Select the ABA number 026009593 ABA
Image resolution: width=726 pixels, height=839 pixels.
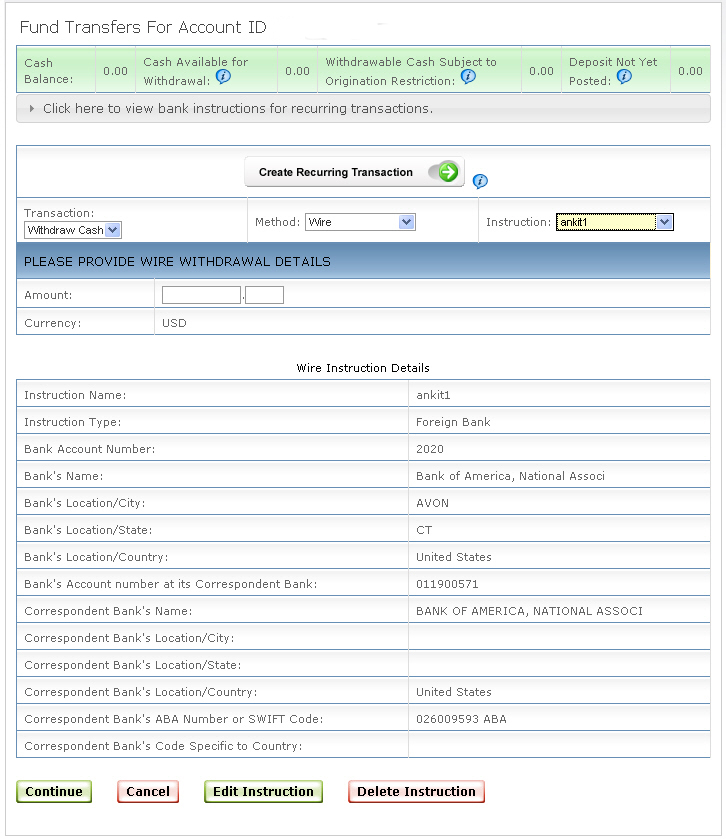click(x=461, y=719)
